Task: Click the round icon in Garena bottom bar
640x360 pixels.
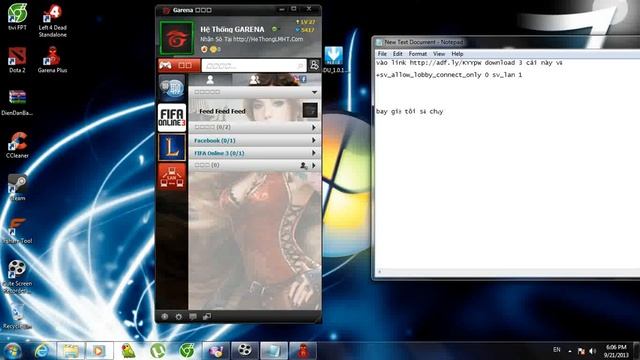Action: tap(164, 316)
